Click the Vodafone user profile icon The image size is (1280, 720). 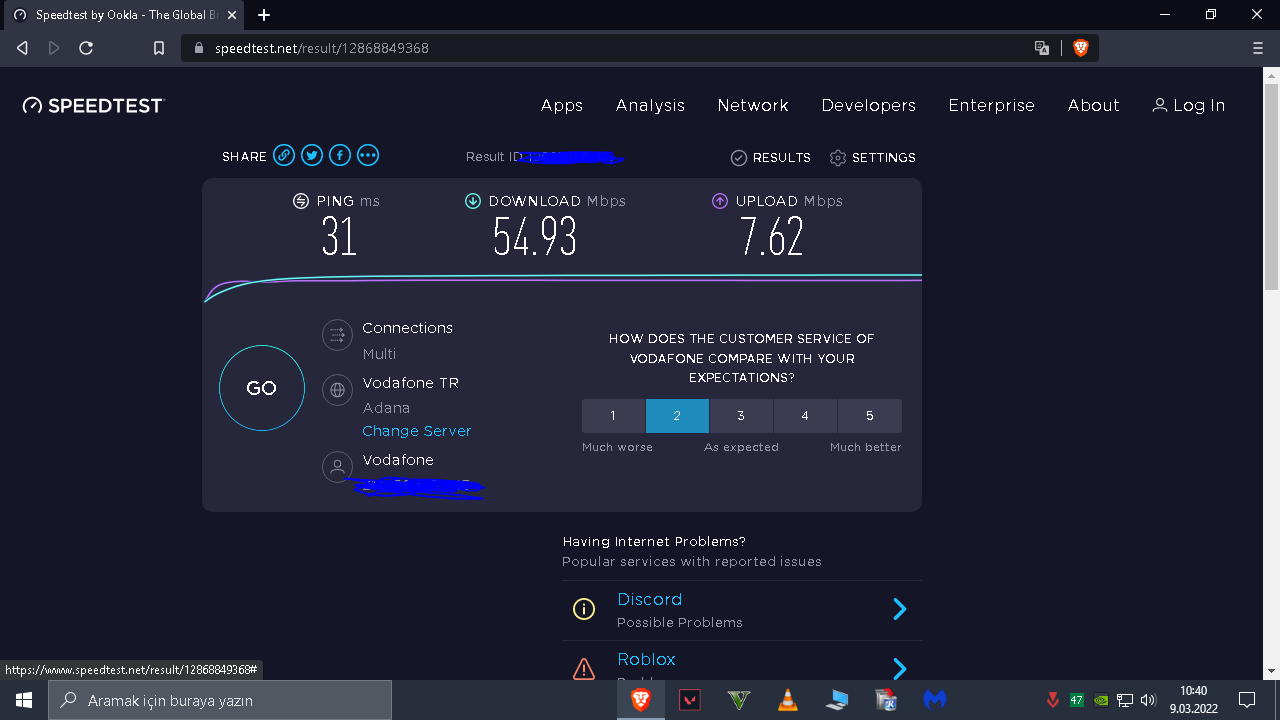click(x=338, y=467)
